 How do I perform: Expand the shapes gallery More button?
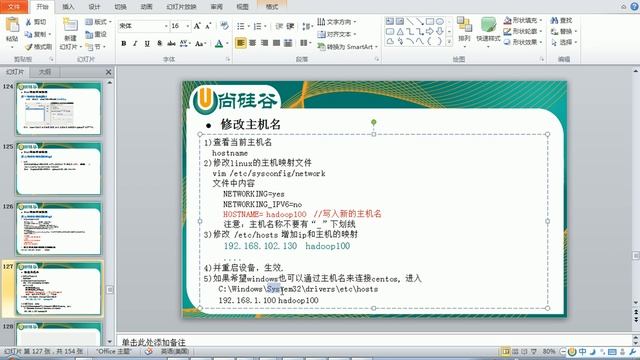pyautogui.click(x=449, y=41)
